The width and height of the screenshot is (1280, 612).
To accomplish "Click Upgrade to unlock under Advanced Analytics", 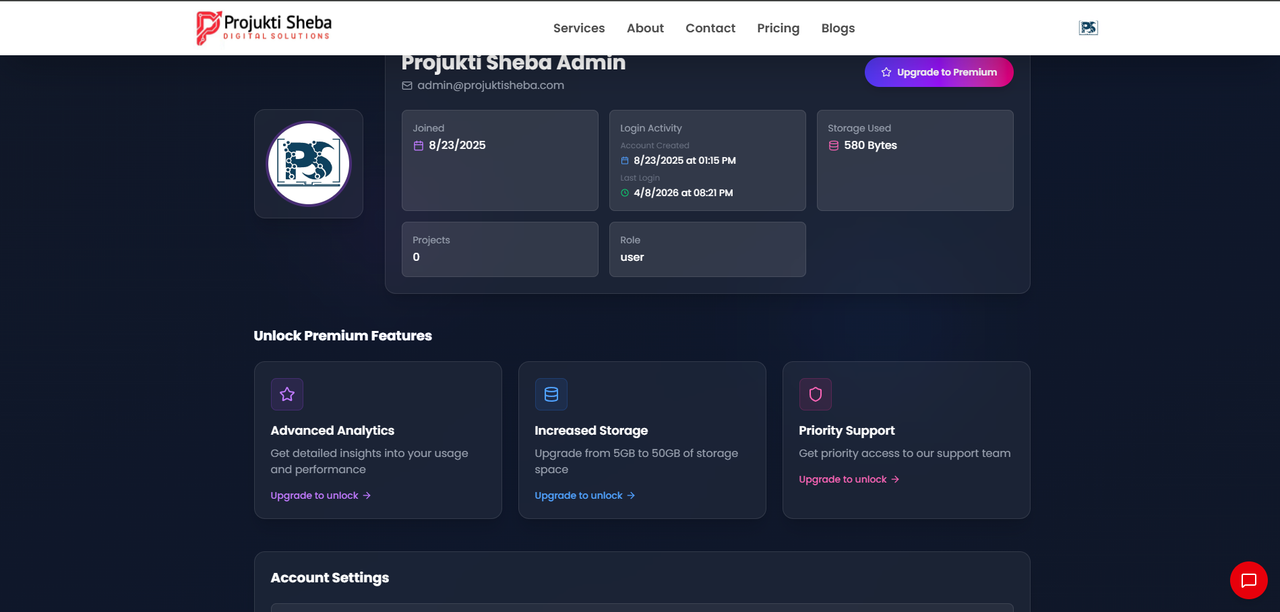I will (320, 496).
